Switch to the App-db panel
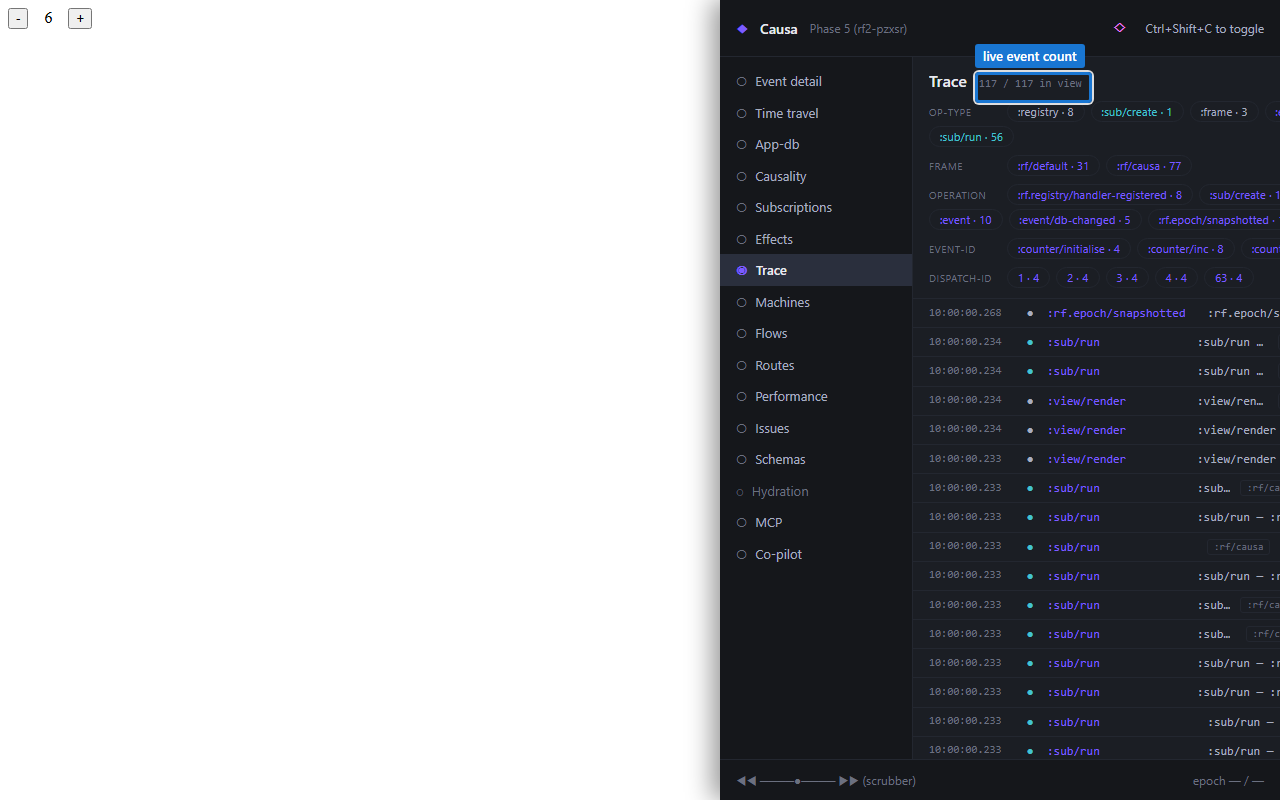This screenshot has width=1280, height=800. (x=816, y=145)
